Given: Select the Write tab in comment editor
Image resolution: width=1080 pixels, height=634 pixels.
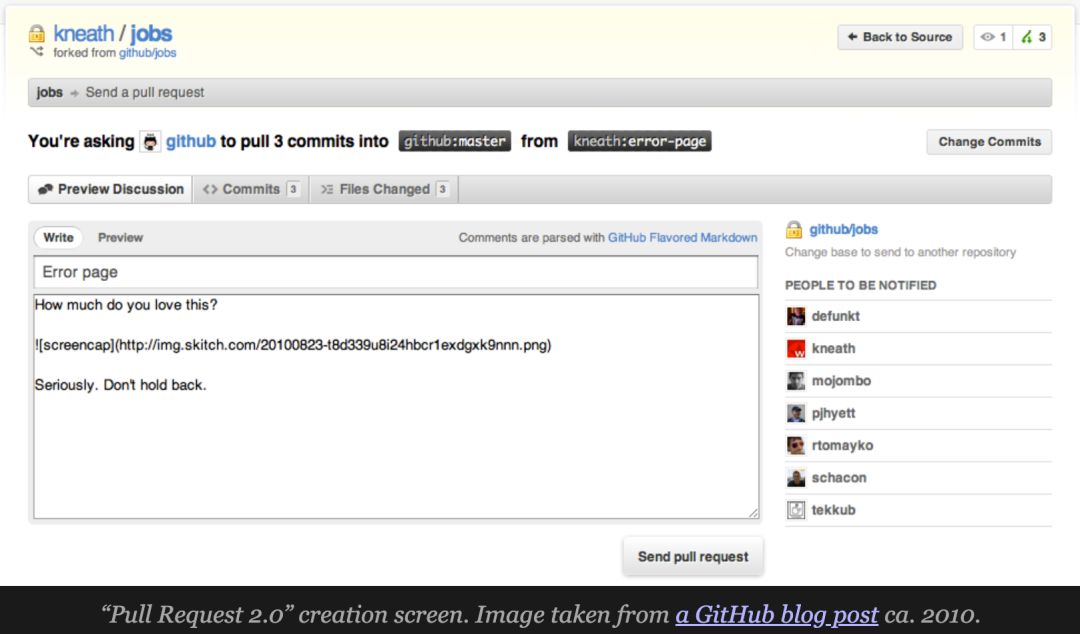Looking at the screenshot, I should 59,238.
